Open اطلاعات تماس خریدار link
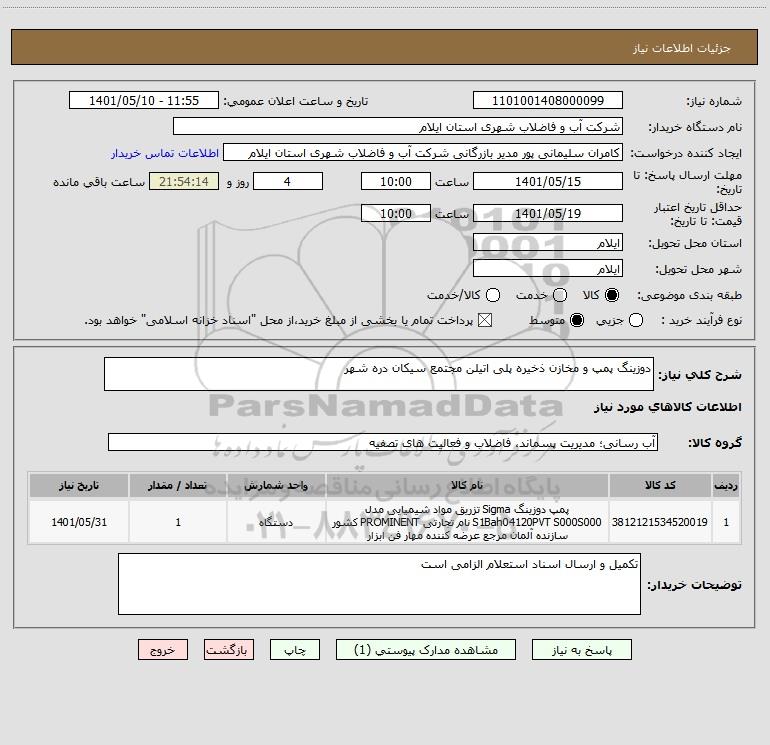Screen dimensions: 770x745 coord(165,153)
